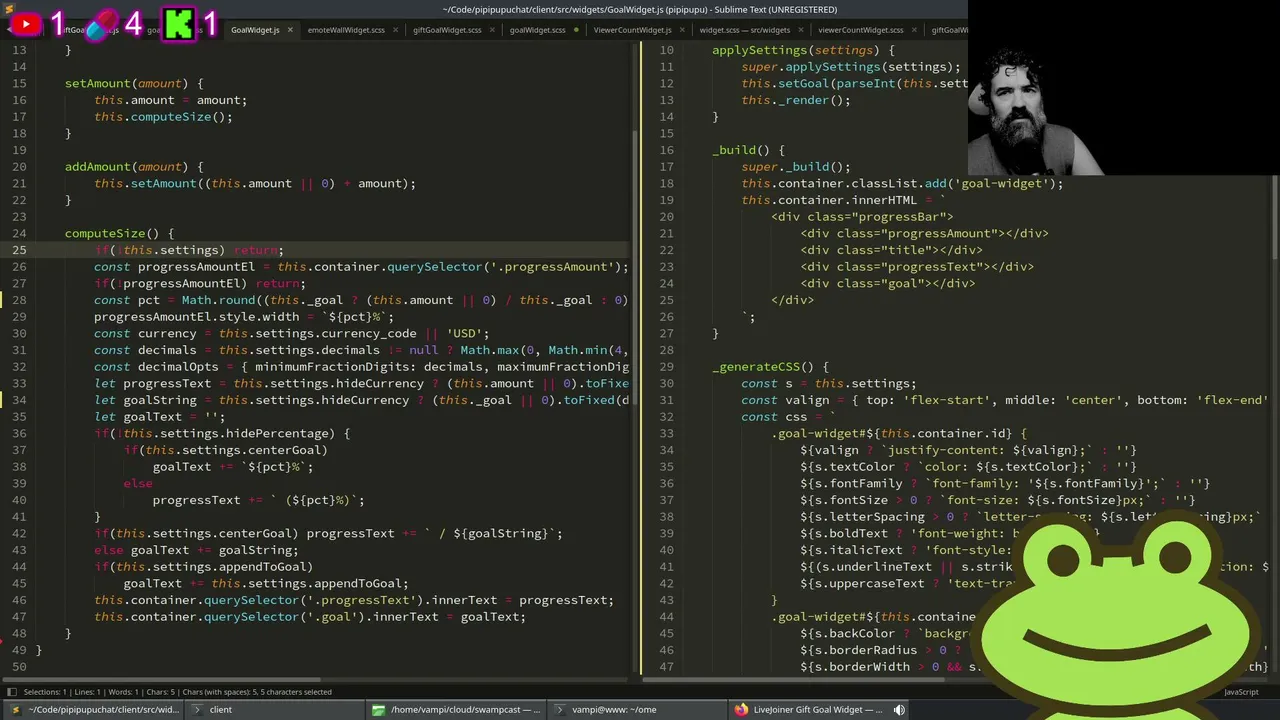1280x720 pixels.
Task: Click line number 29 in right pane gutter
Action: (667, 367)
